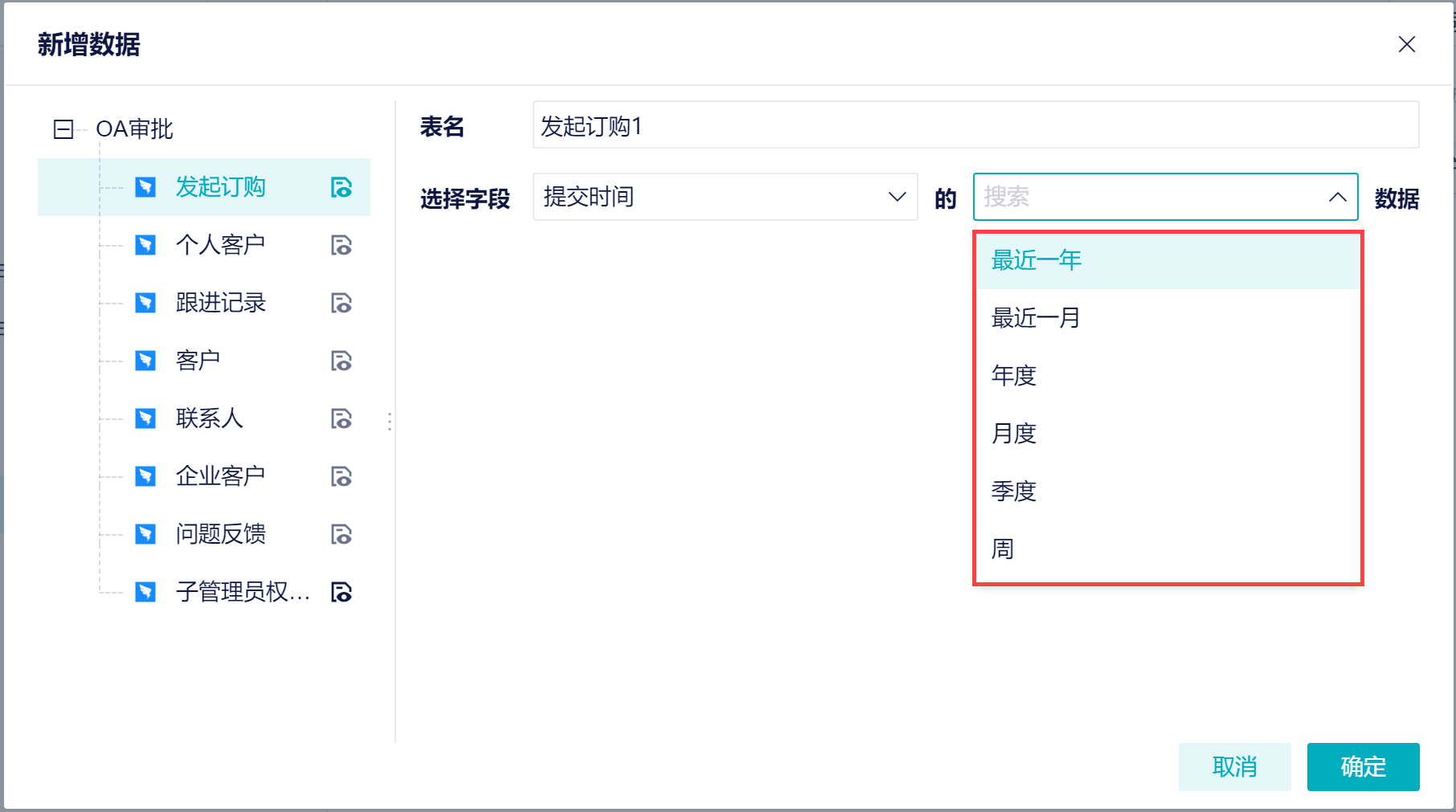Click the 表名 text field

click(975, 125)
